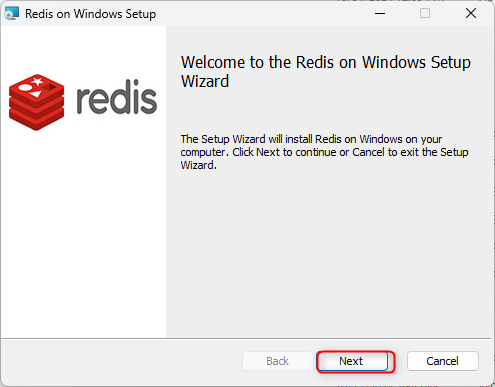
Task: Close the Redis on Windows Setup dialog
Action: (471, 14)
